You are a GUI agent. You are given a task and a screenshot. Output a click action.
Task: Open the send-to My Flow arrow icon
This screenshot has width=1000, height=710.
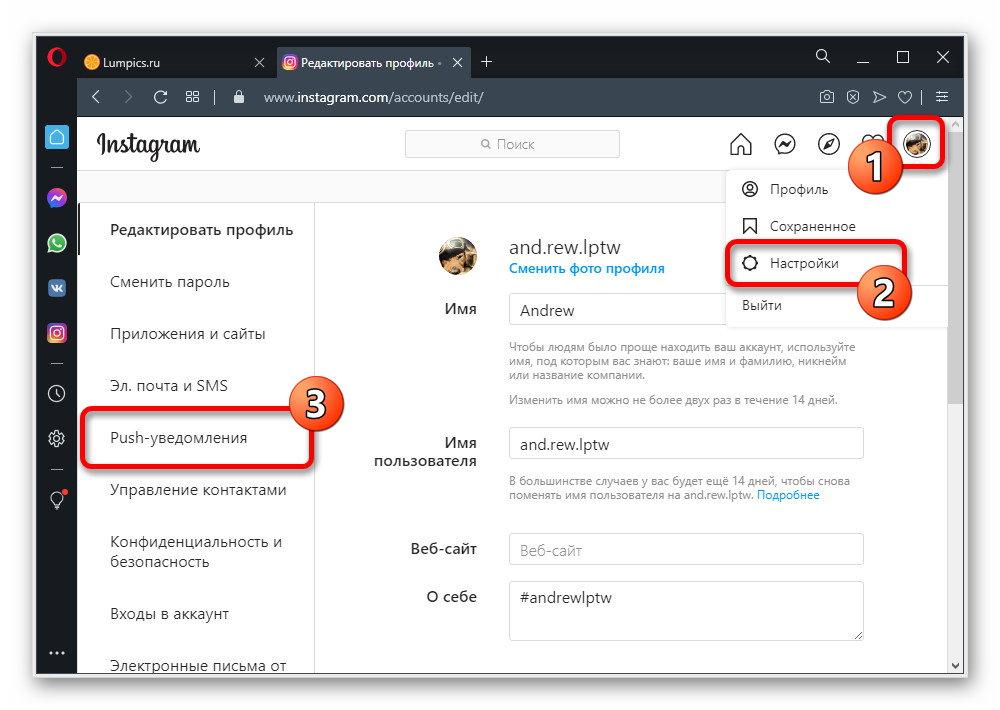879,97
